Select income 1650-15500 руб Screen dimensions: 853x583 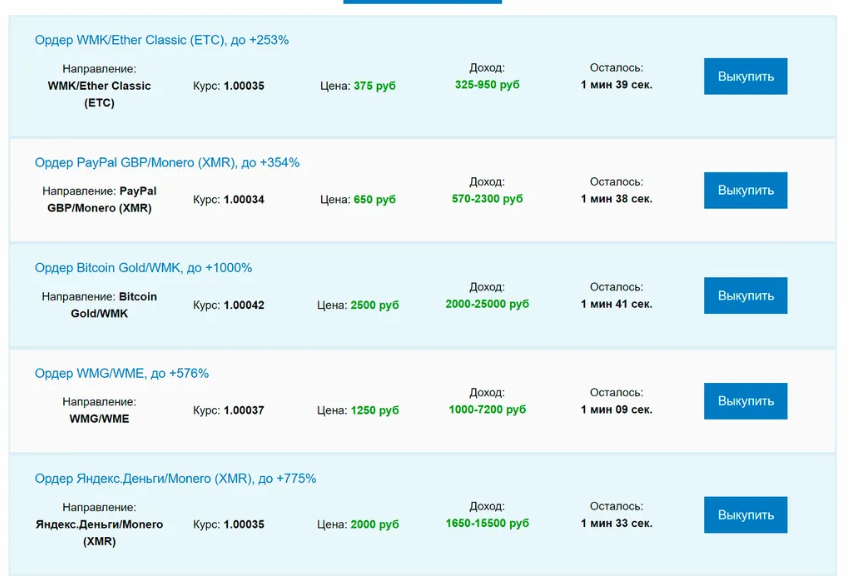[x=487, y=523]
